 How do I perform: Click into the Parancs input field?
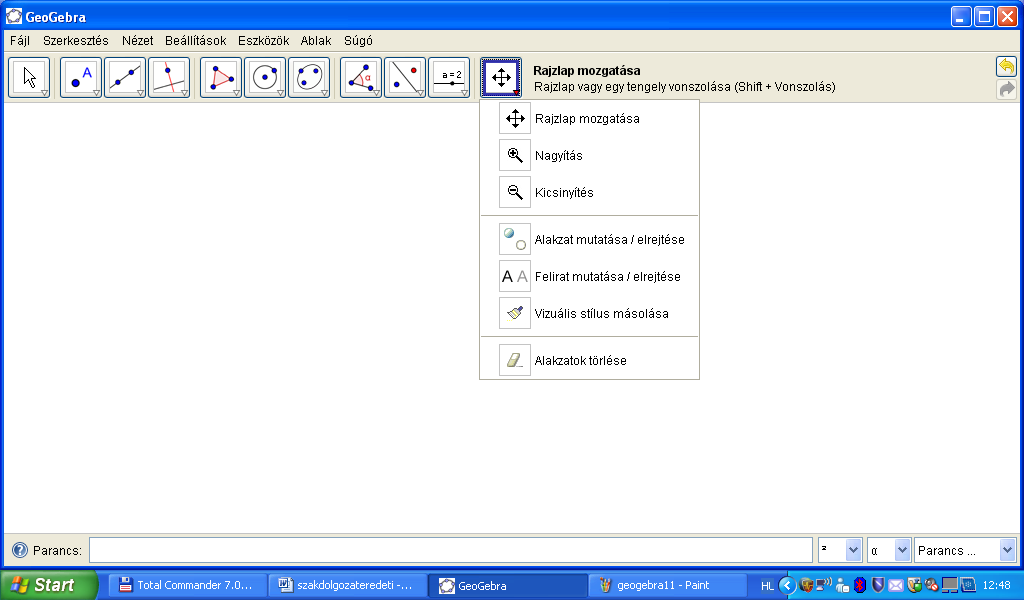click(x=451, y=550)
